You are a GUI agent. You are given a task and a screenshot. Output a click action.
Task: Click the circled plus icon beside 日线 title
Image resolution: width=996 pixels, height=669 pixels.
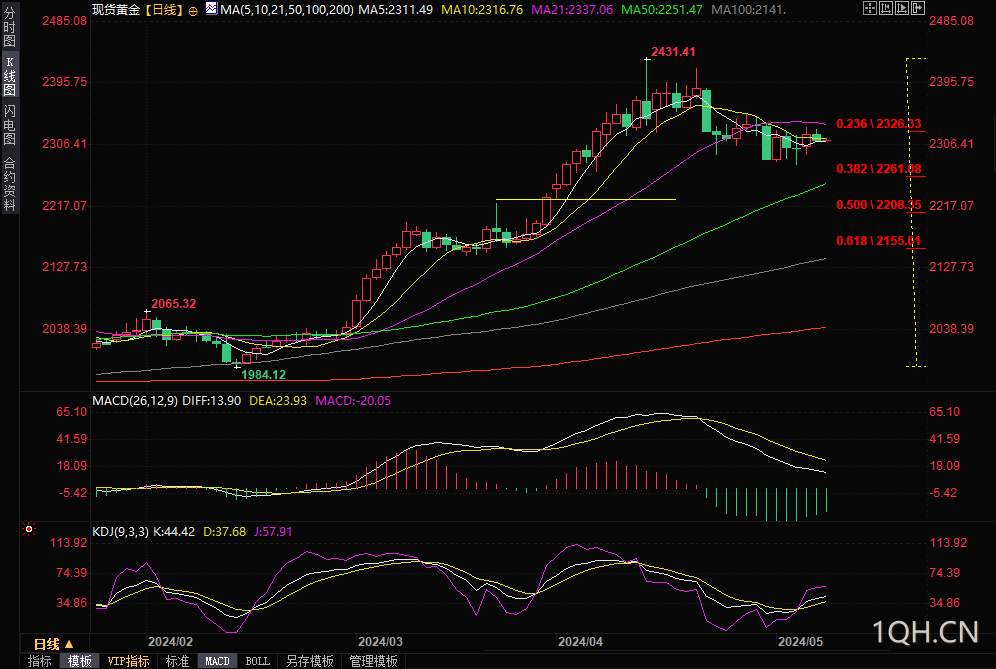[x=193, y=10]
